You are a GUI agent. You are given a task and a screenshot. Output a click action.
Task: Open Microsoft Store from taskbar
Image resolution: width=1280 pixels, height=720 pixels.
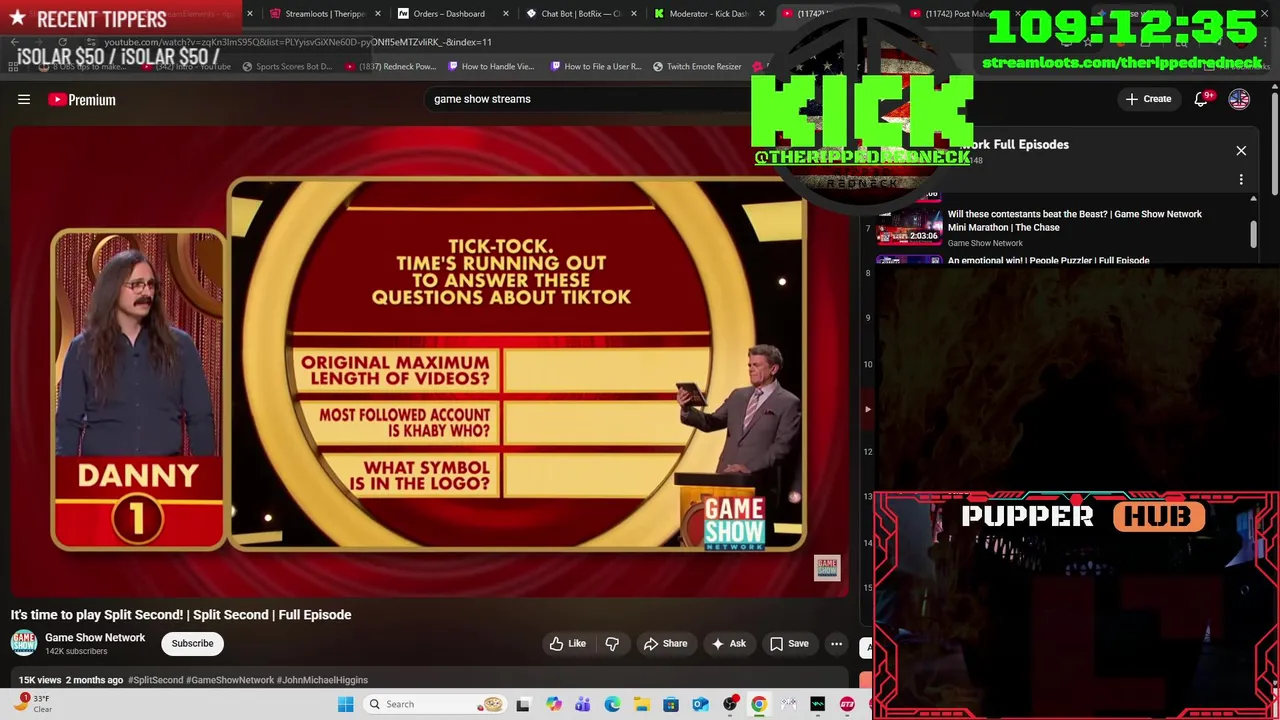tap(671, 704)
